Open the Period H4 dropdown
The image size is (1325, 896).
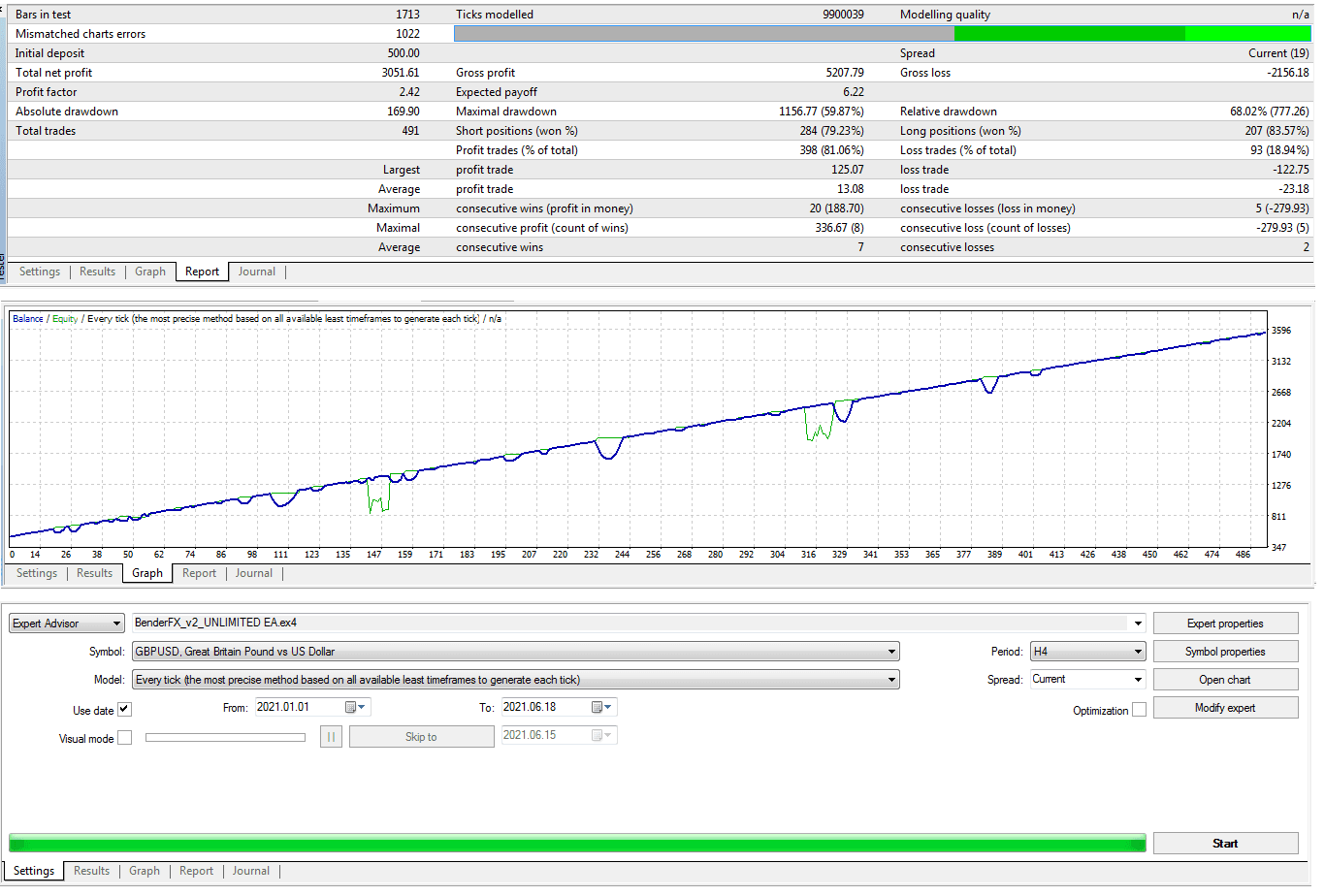1138,652
